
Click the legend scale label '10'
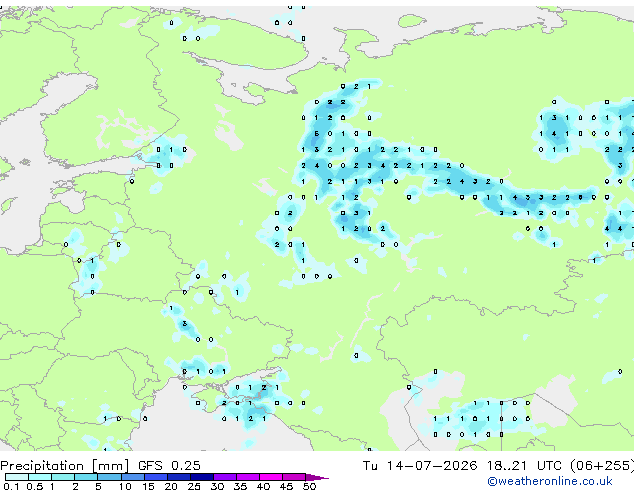point(125,486)
